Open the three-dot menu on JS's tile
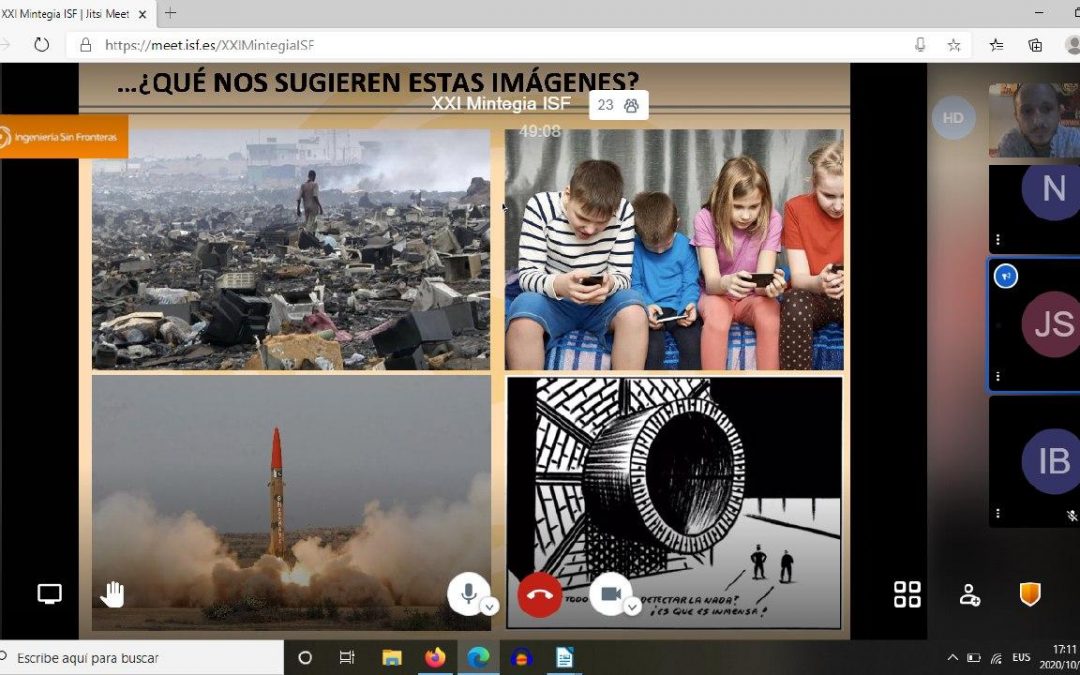The height and width of the screenshot is (675, 1080). click(997, 377)
